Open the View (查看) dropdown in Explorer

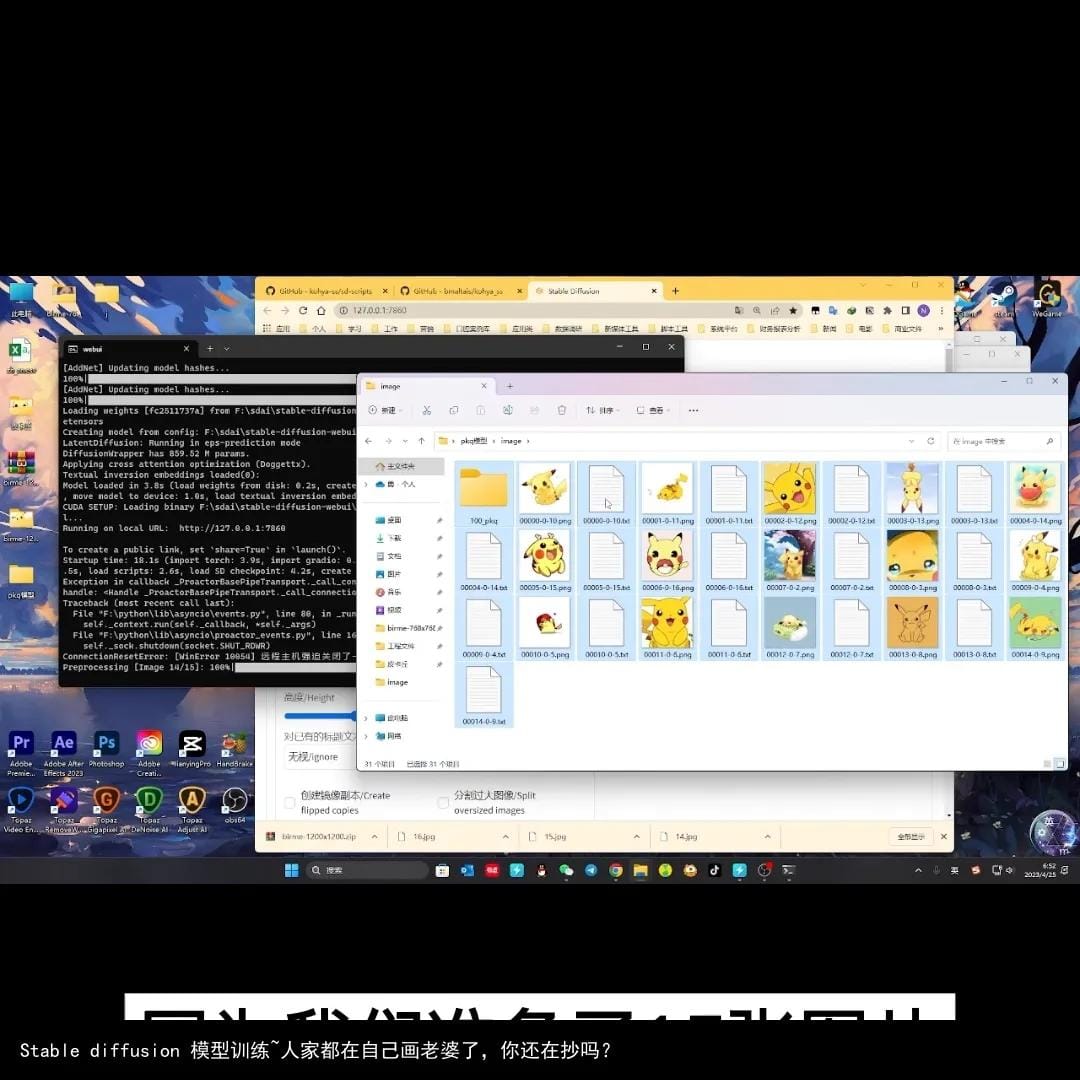click(x=653, y=411)
